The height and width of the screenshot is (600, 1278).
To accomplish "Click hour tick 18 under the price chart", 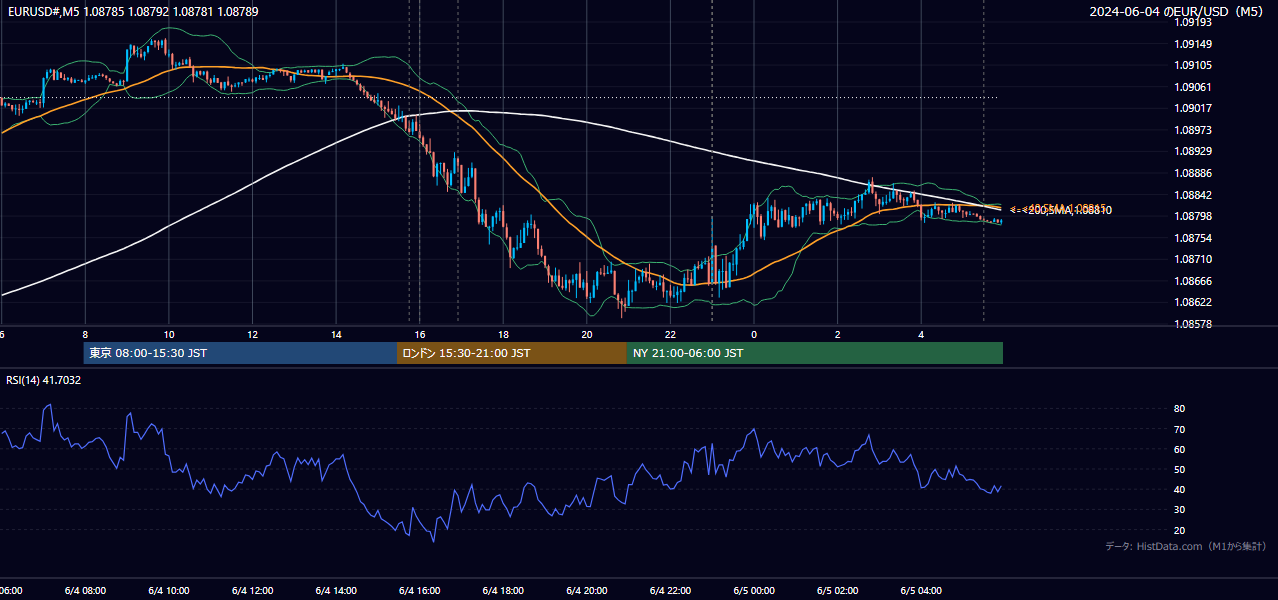I will tap(503, 334).
